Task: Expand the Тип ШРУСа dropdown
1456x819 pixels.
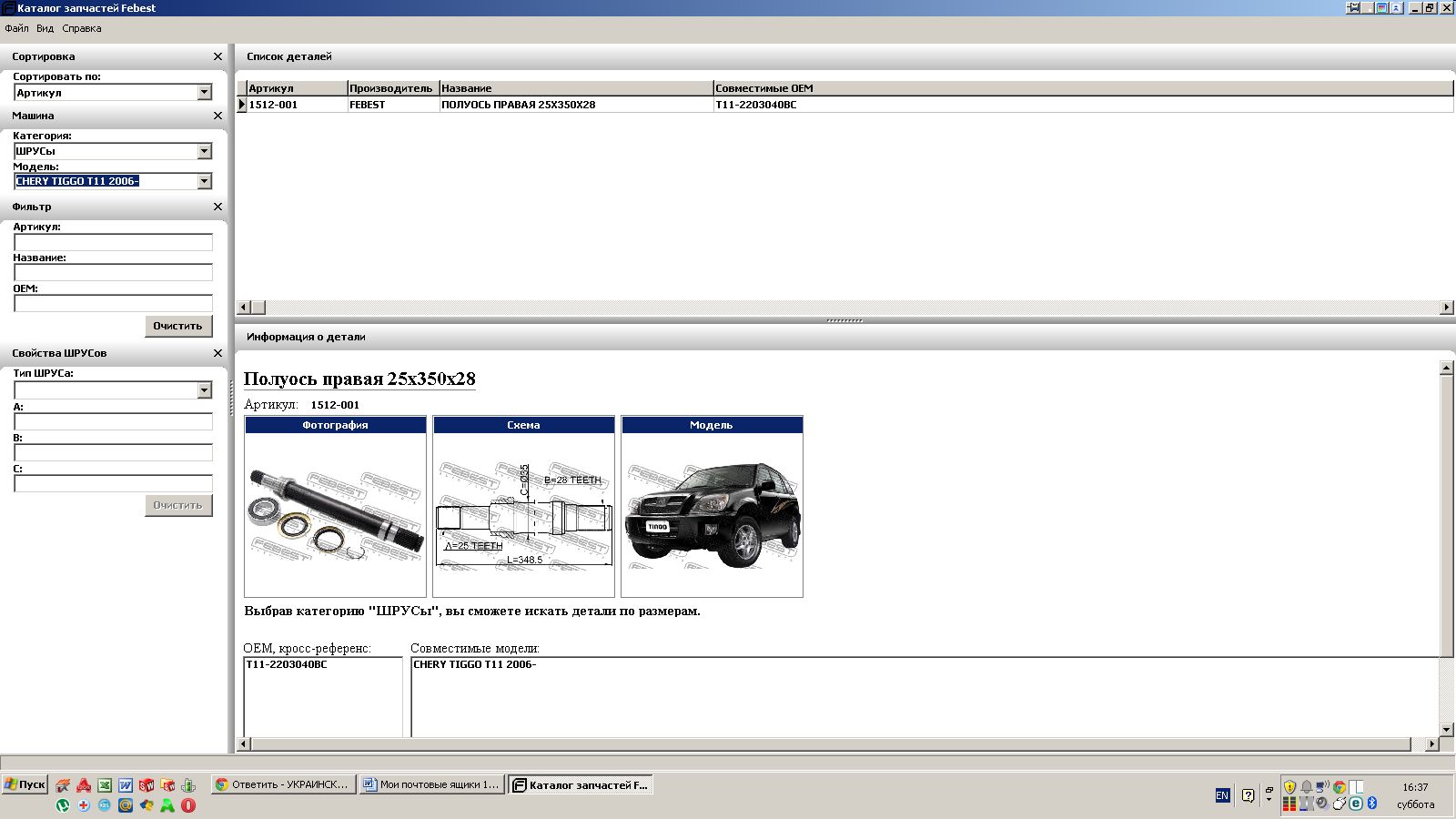Action: click(x=204, y=389)
